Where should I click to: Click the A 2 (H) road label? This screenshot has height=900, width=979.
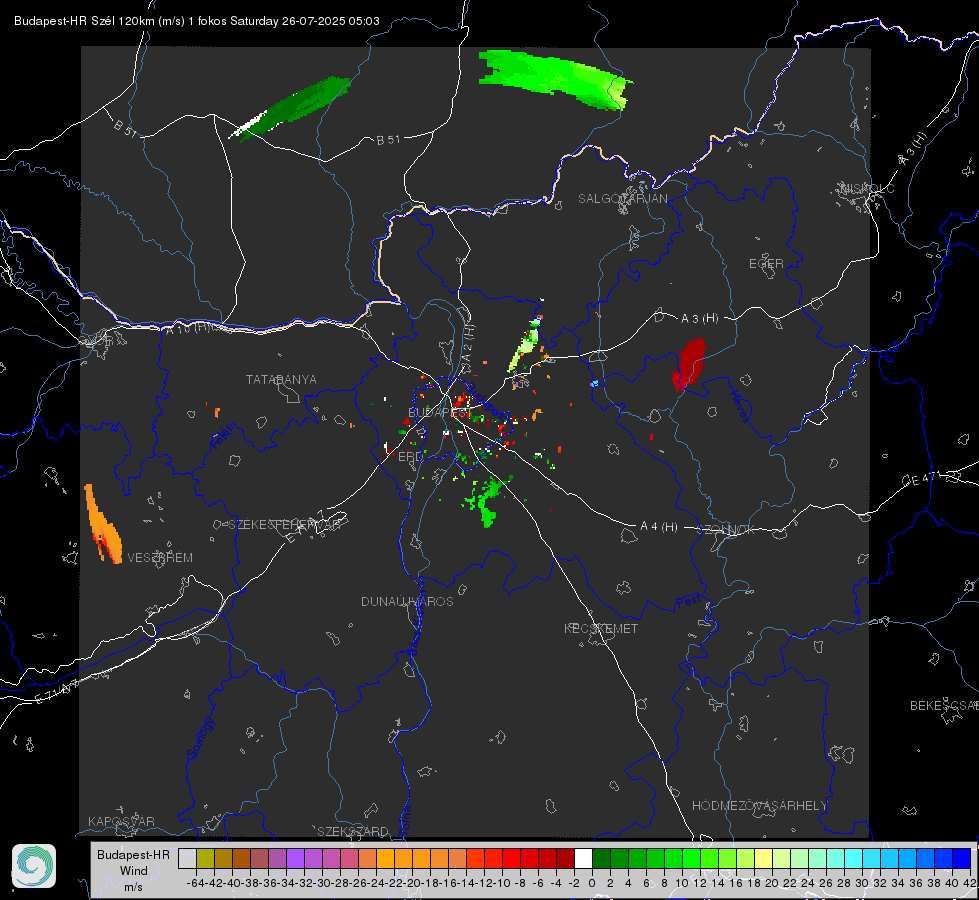(468, 343)
